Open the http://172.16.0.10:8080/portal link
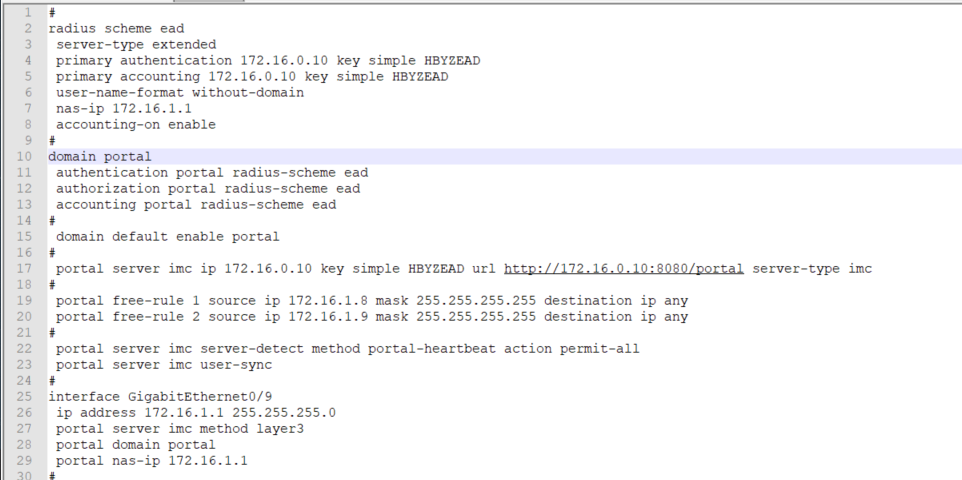The height and width of the screenshot is (480, 962). point(623,269)
